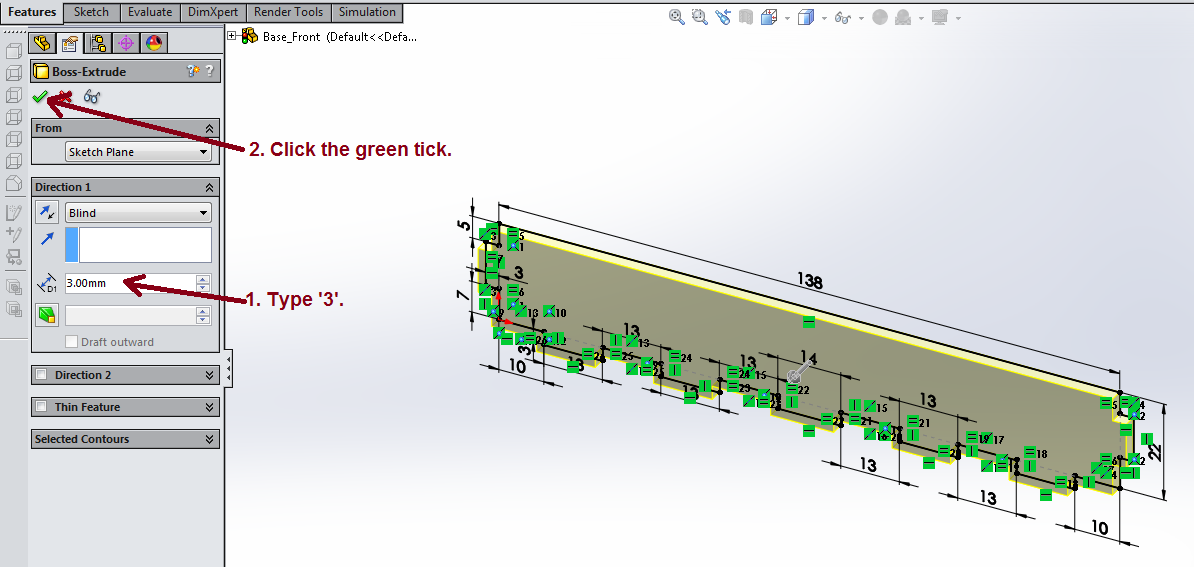Click the Detailed Preview eyeglasses icon
Image resolution: width=1194 pixels, height=567 pixels.
(92, 97)
